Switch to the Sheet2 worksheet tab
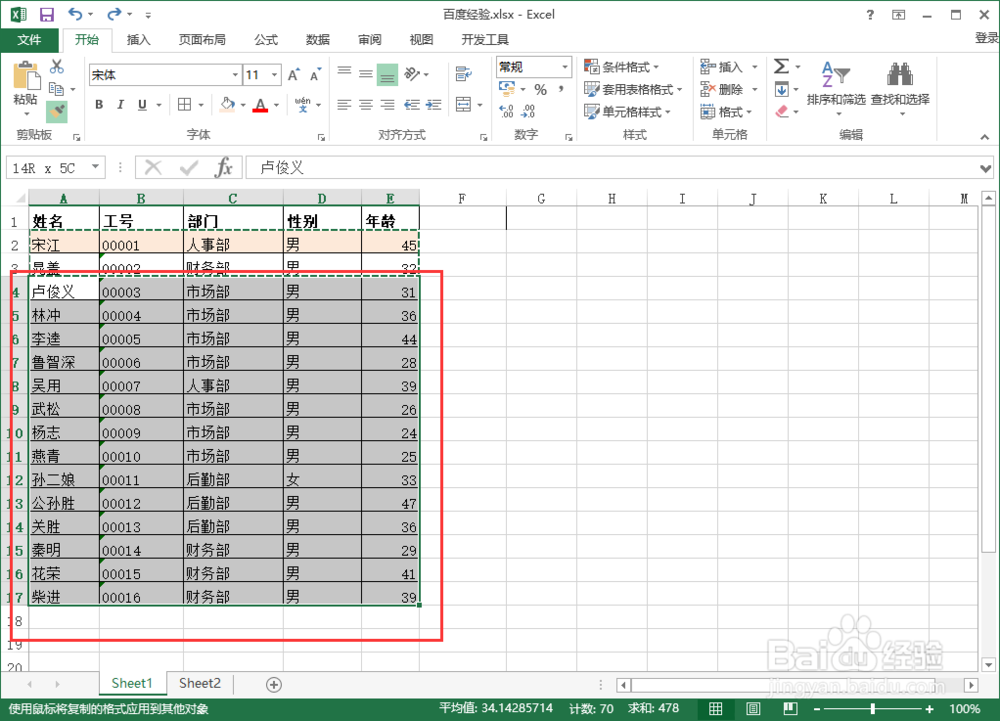 click(199, 683)
